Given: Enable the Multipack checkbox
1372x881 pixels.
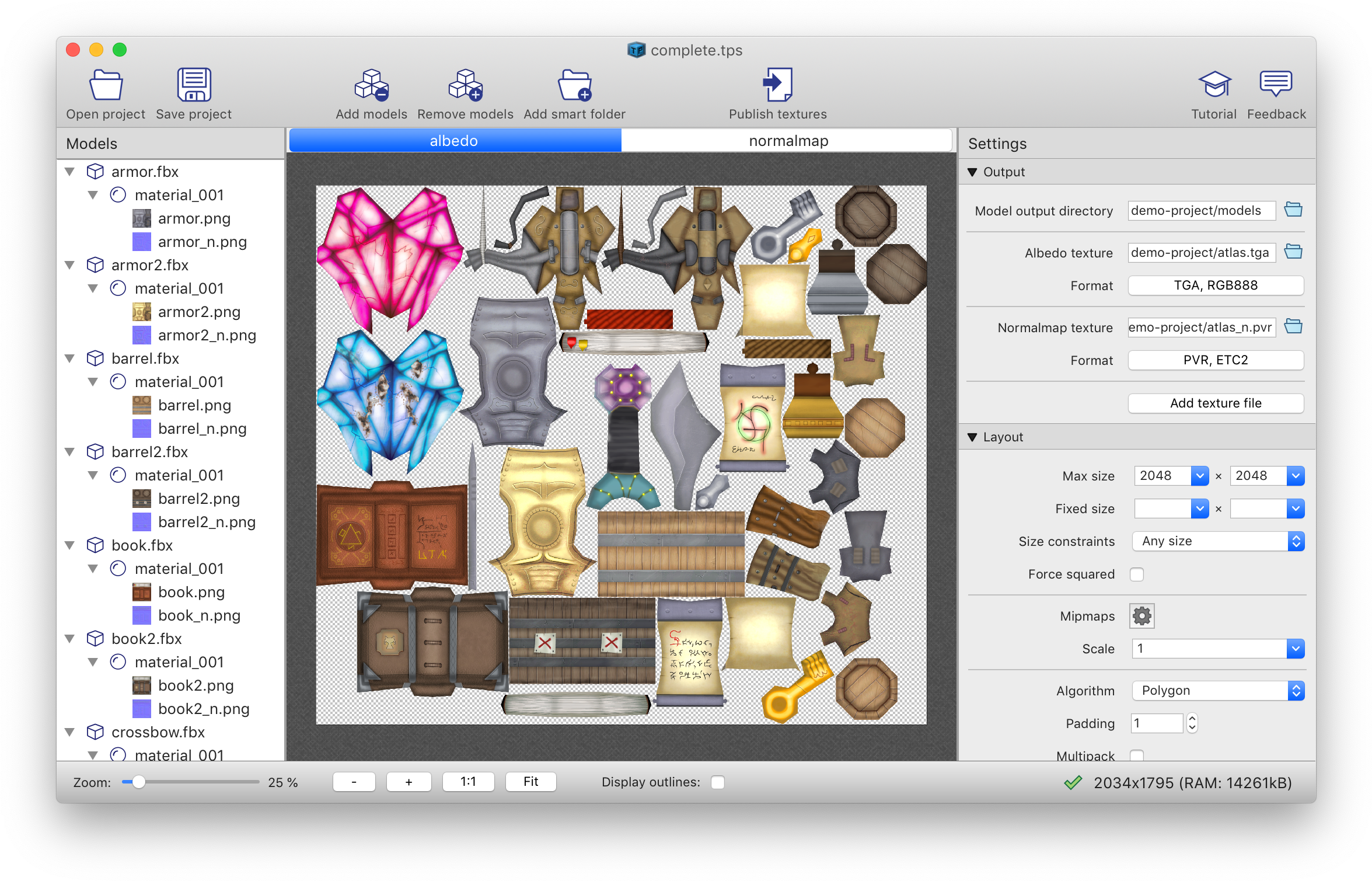Looking at the screenshot, I should pyautogui.click(x=1136, y=755).
